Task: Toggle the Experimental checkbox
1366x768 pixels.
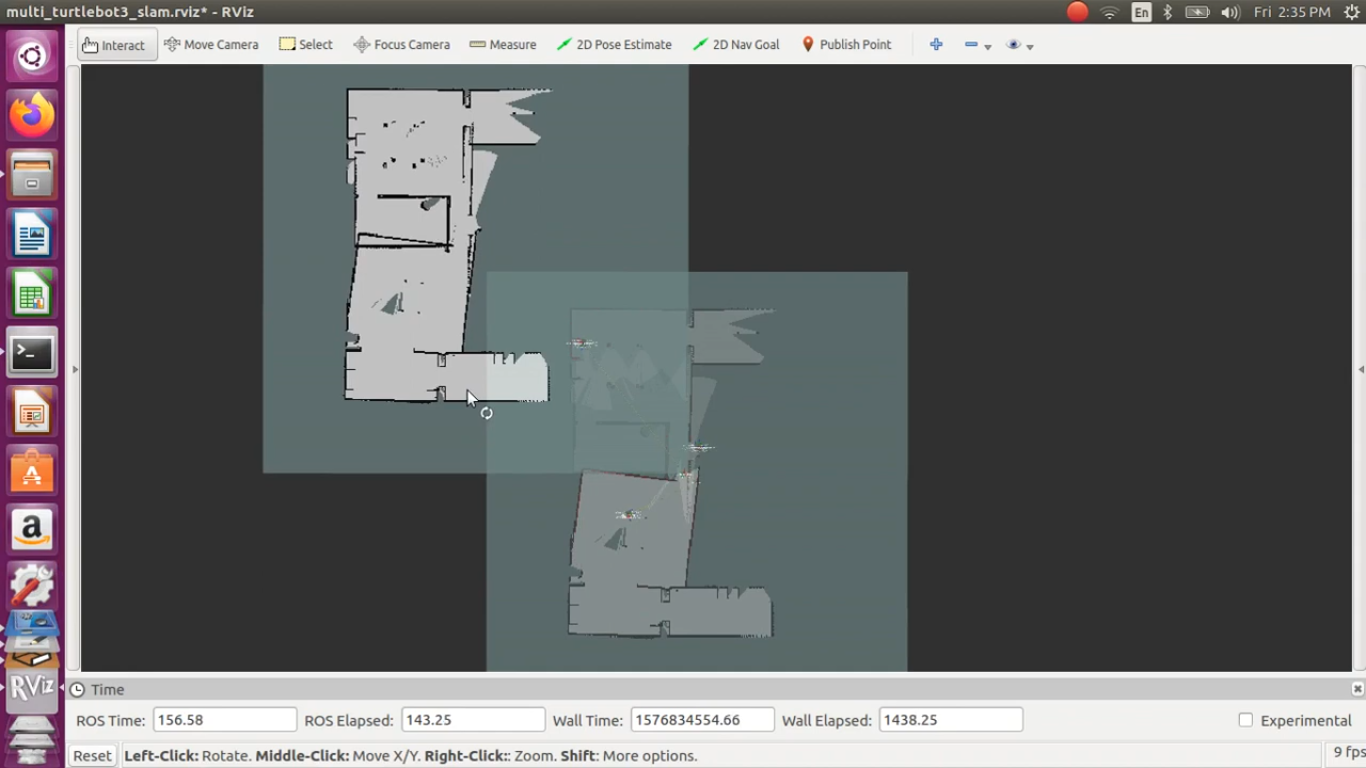Action: point(1245,720)
